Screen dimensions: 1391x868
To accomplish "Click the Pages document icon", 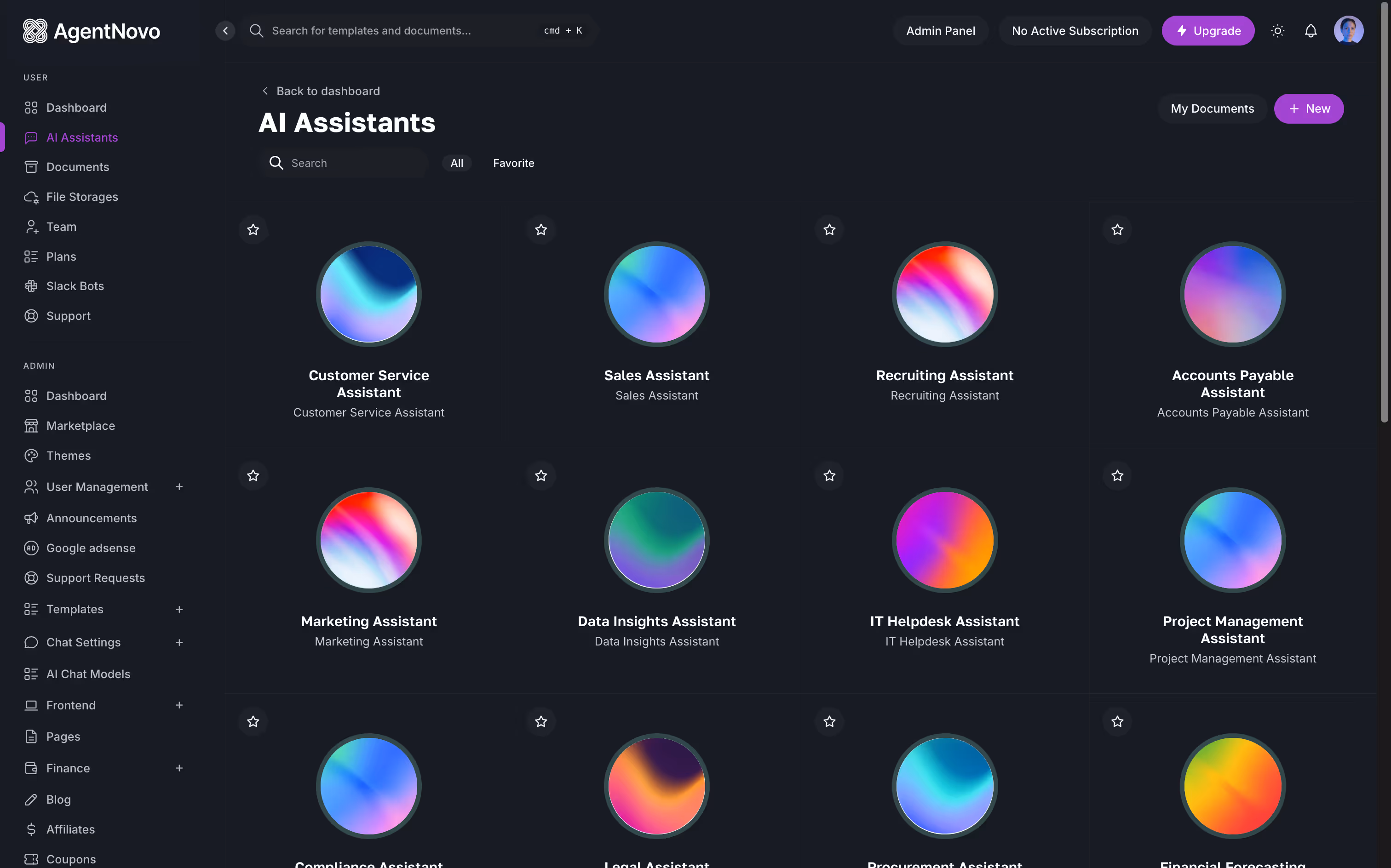I will coord(31,737).
